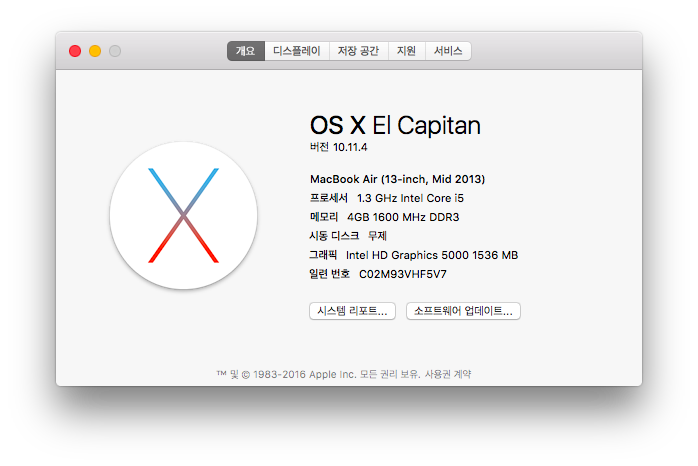Image resolution: width=698 pixels, height=466 pixels.
Task: Click the graphics value Intel HD Graphics 5000
Action: click(x=407, y=255)
